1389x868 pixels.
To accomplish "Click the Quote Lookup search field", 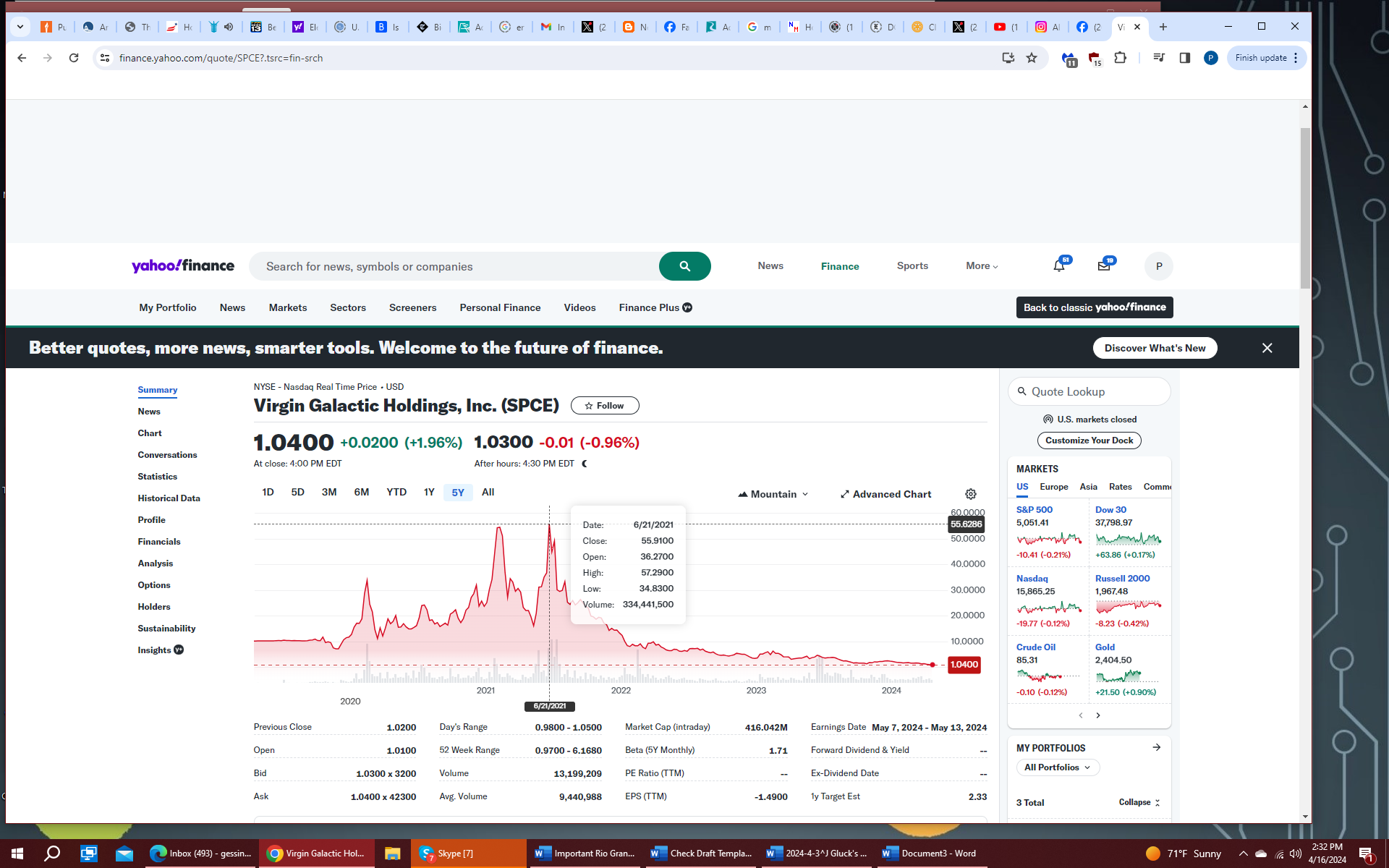I will coord(1089,391).
